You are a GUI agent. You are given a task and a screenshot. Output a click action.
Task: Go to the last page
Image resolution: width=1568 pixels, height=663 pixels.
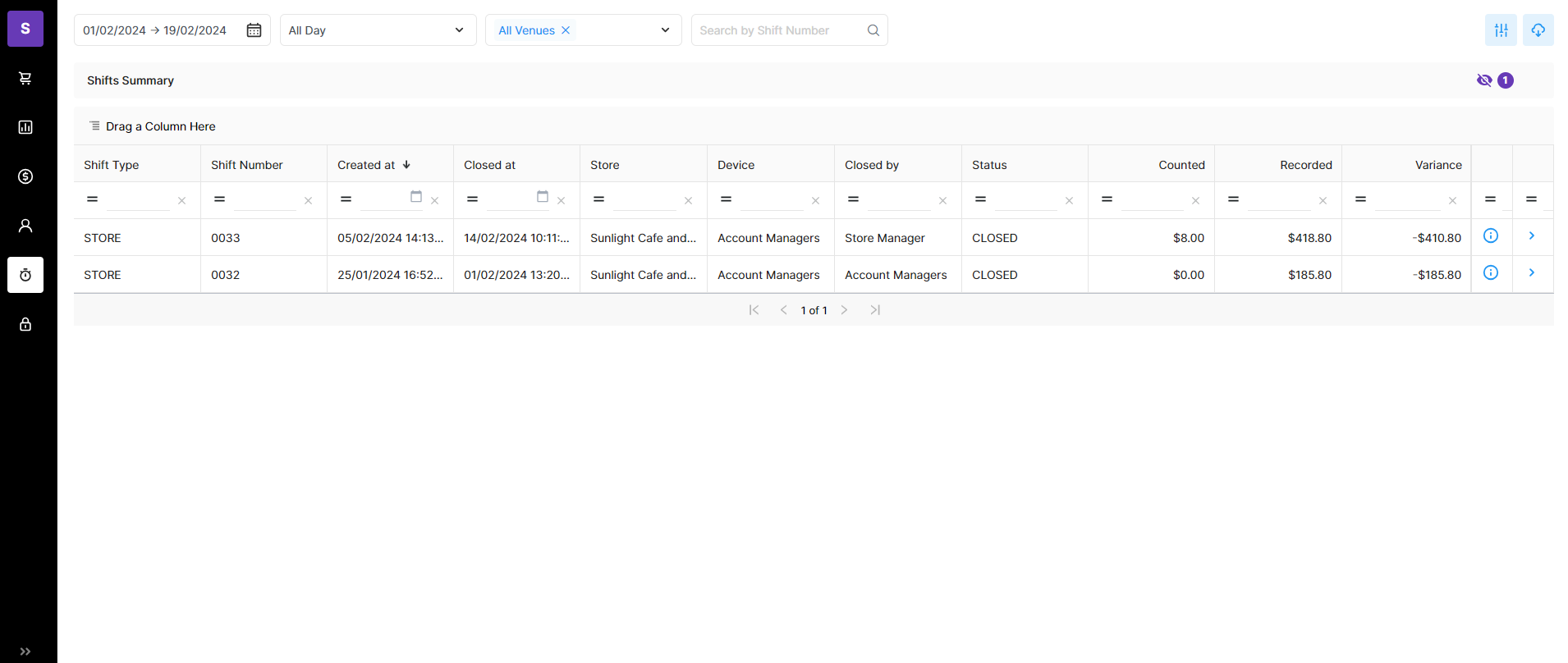pos(875,310)
